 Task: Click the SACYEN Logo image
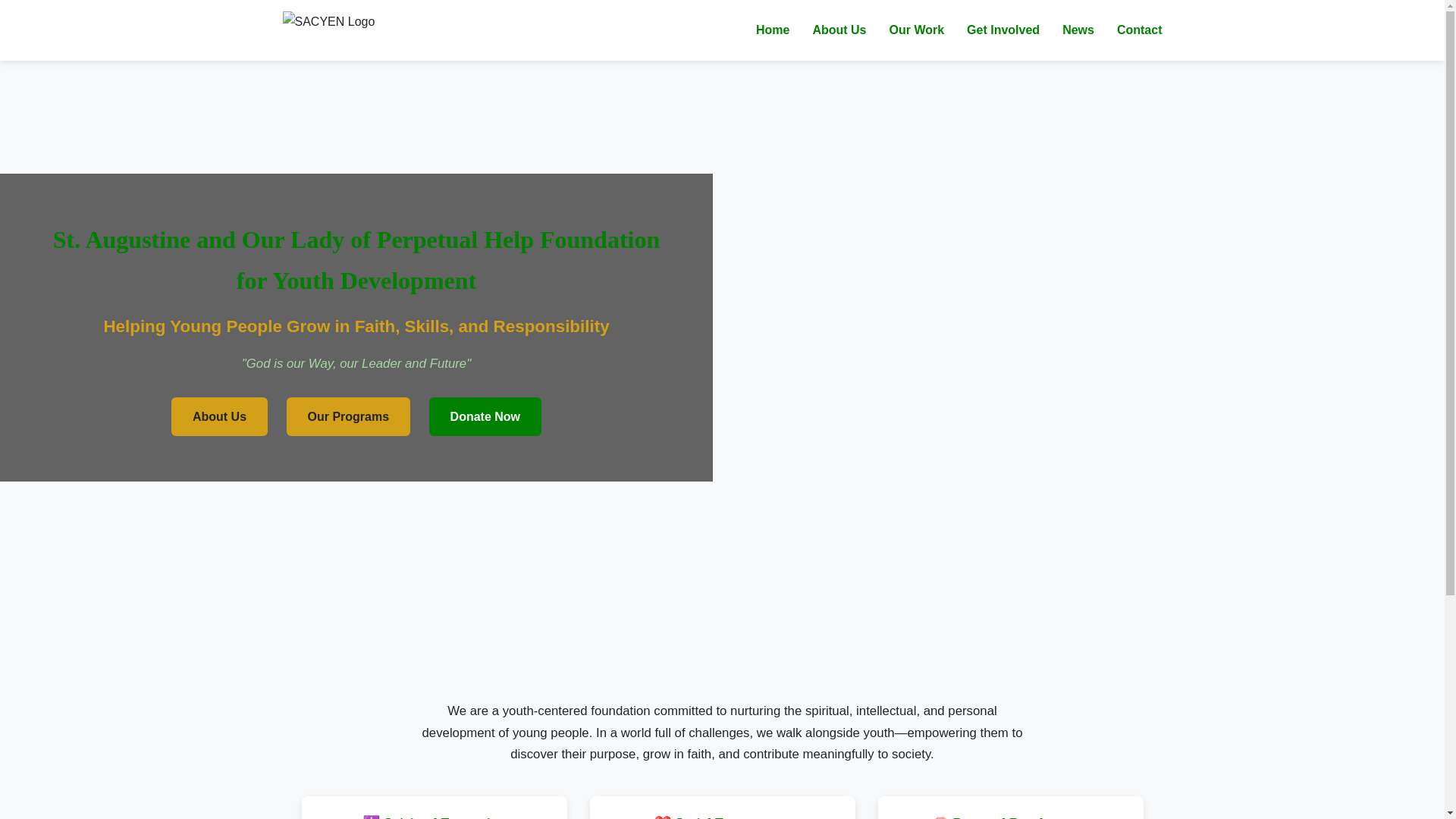pos(328,22)
